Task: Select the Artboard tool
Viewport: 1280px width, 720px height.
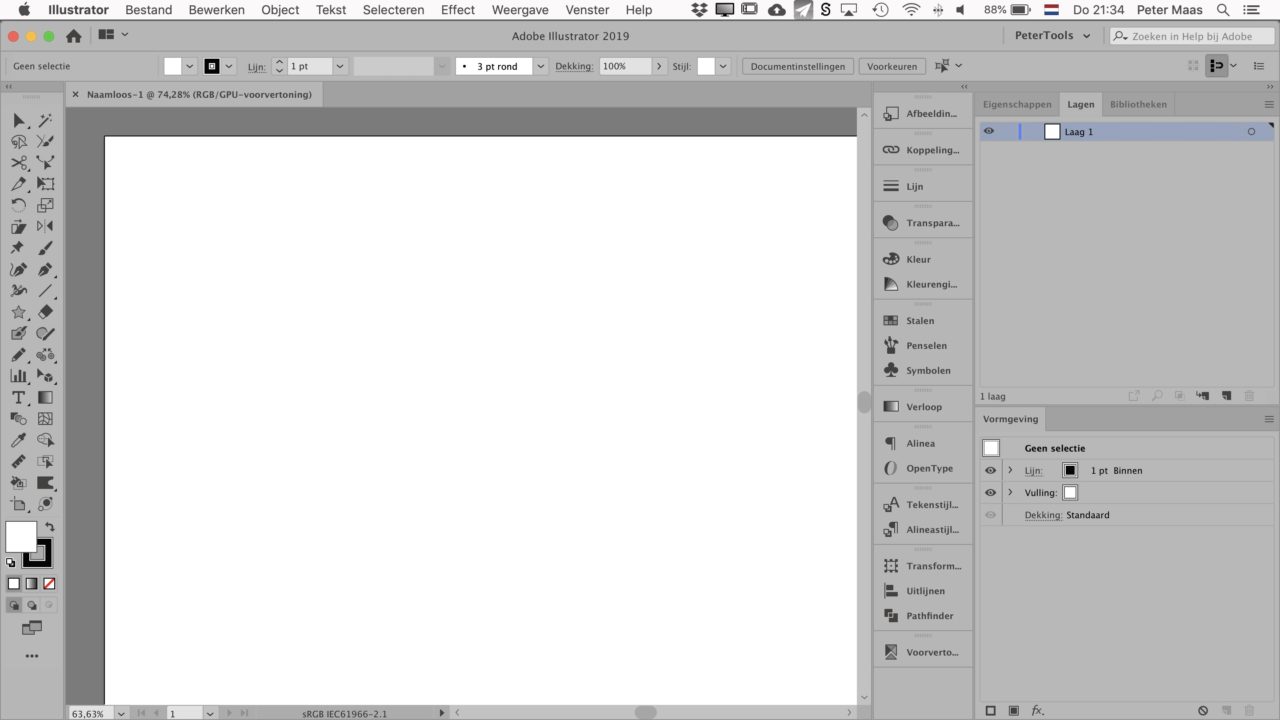Action: [19, 505]
